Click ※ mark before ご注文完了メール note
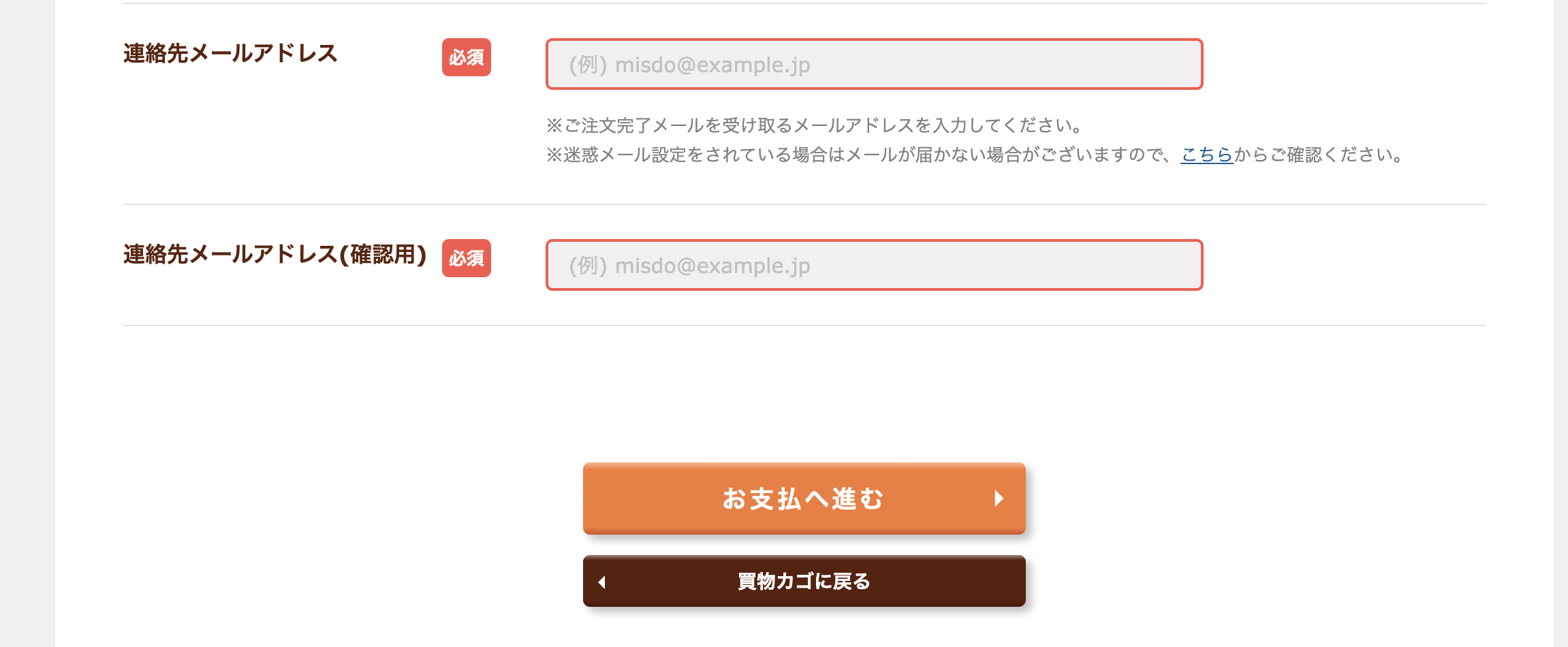The width and height of the screenshot is (1568, 647). 554,125
